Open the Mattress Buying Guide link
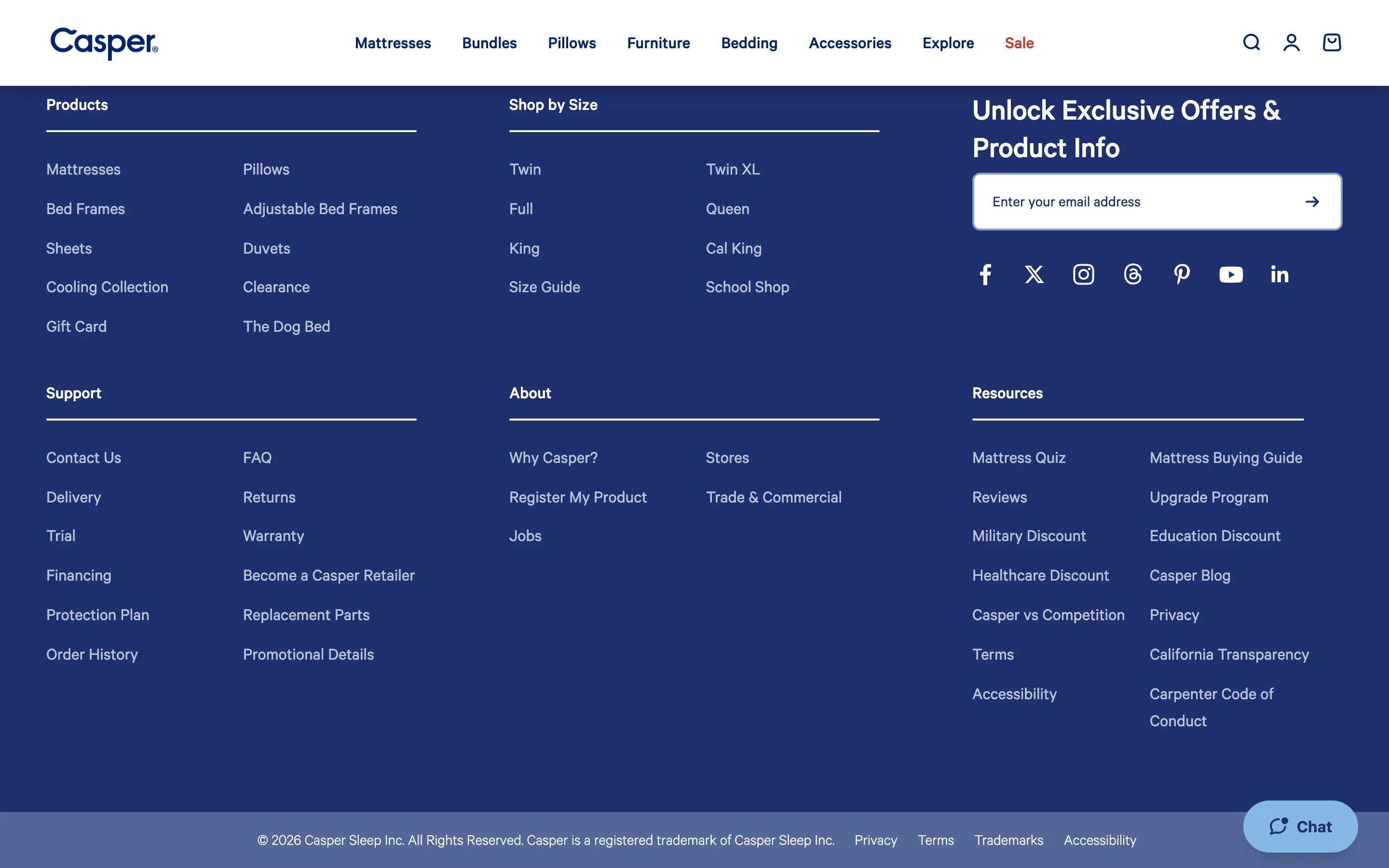This screenshot has height=868, width=1389. click(1226, 458)
